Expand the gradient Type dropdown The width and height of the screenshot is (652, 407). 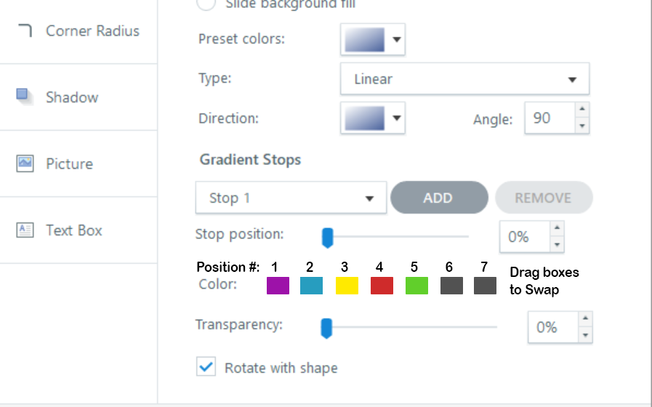coord(464,78)
